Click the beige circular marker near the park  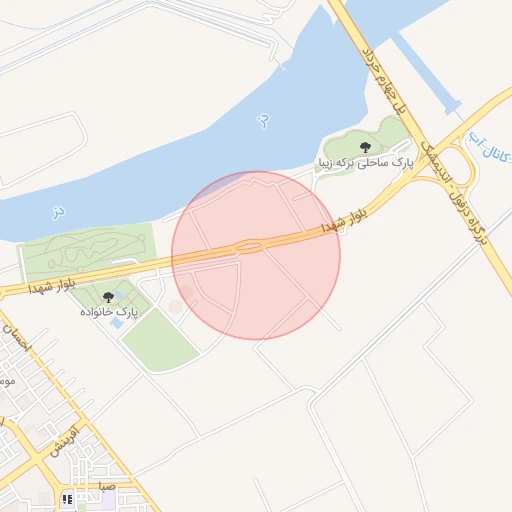pos(175,307)
